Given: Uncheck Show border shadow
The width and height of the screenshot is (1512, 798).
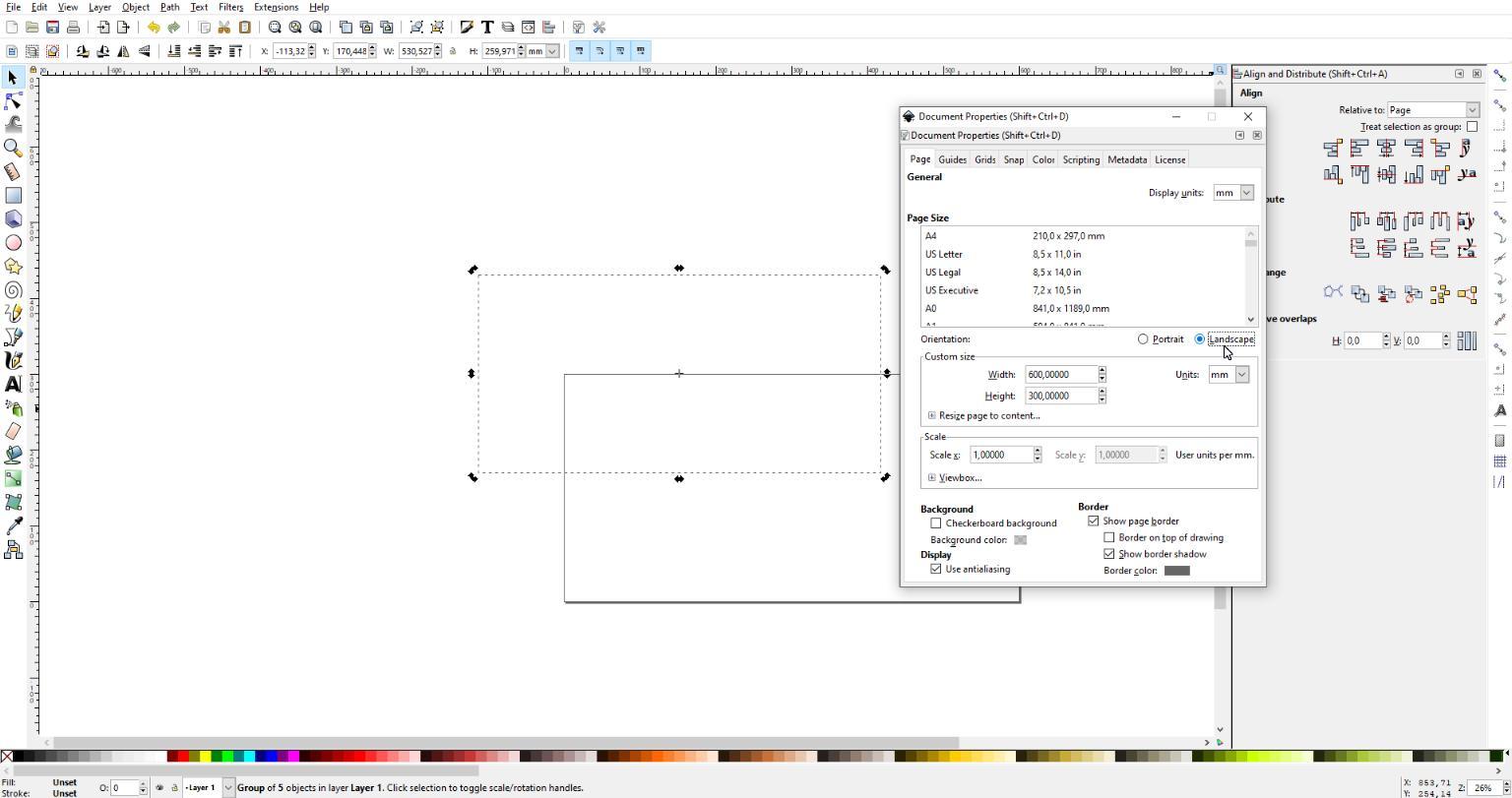Looking at the screenshot, I should 1109,555.
